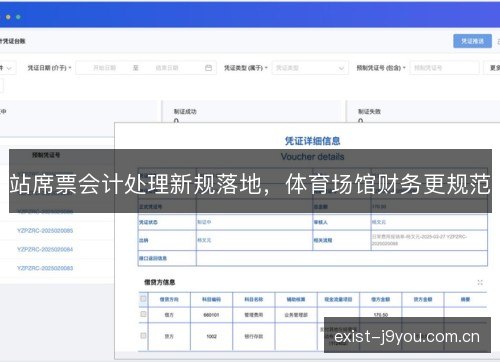The width and height of the screenshot is (500, 362).
Task: Click the 结束日期 end date field
Action: click(x=167, y=68)
